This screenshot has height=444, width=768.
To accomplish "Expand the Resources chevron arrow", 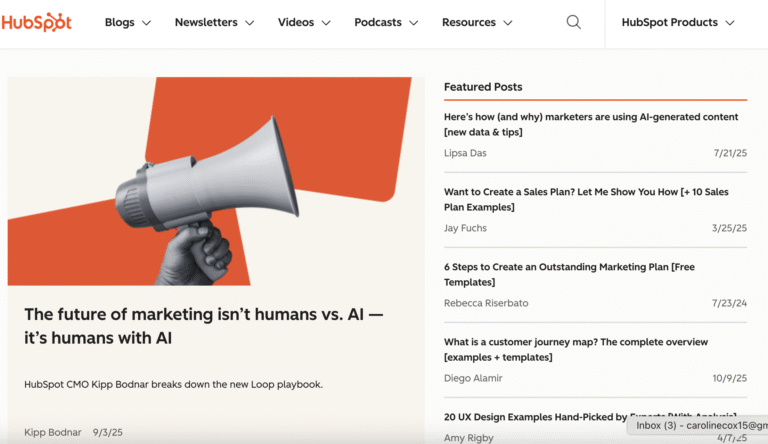I will pyautogui.click(x=508, y=23).
